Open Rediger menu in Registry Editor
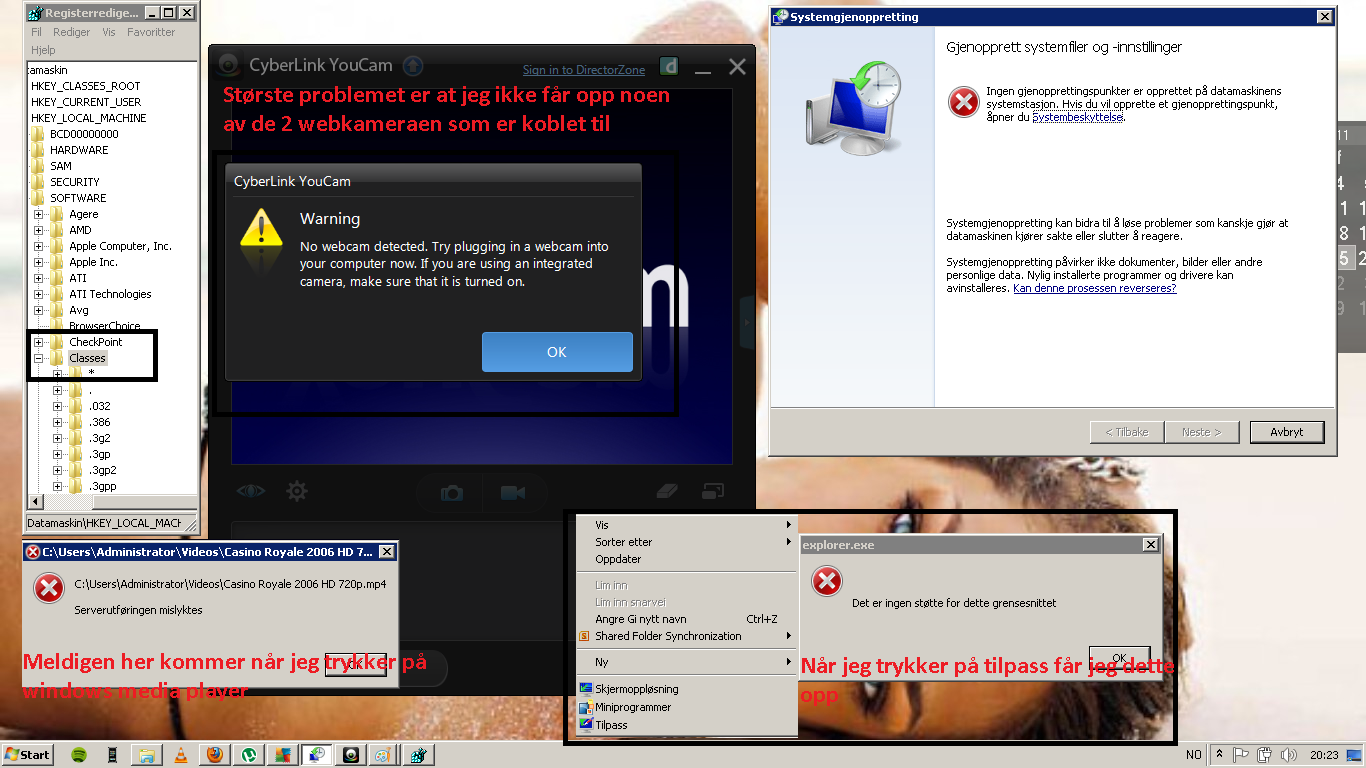1366x768 pixels. (x=72, y=32)
